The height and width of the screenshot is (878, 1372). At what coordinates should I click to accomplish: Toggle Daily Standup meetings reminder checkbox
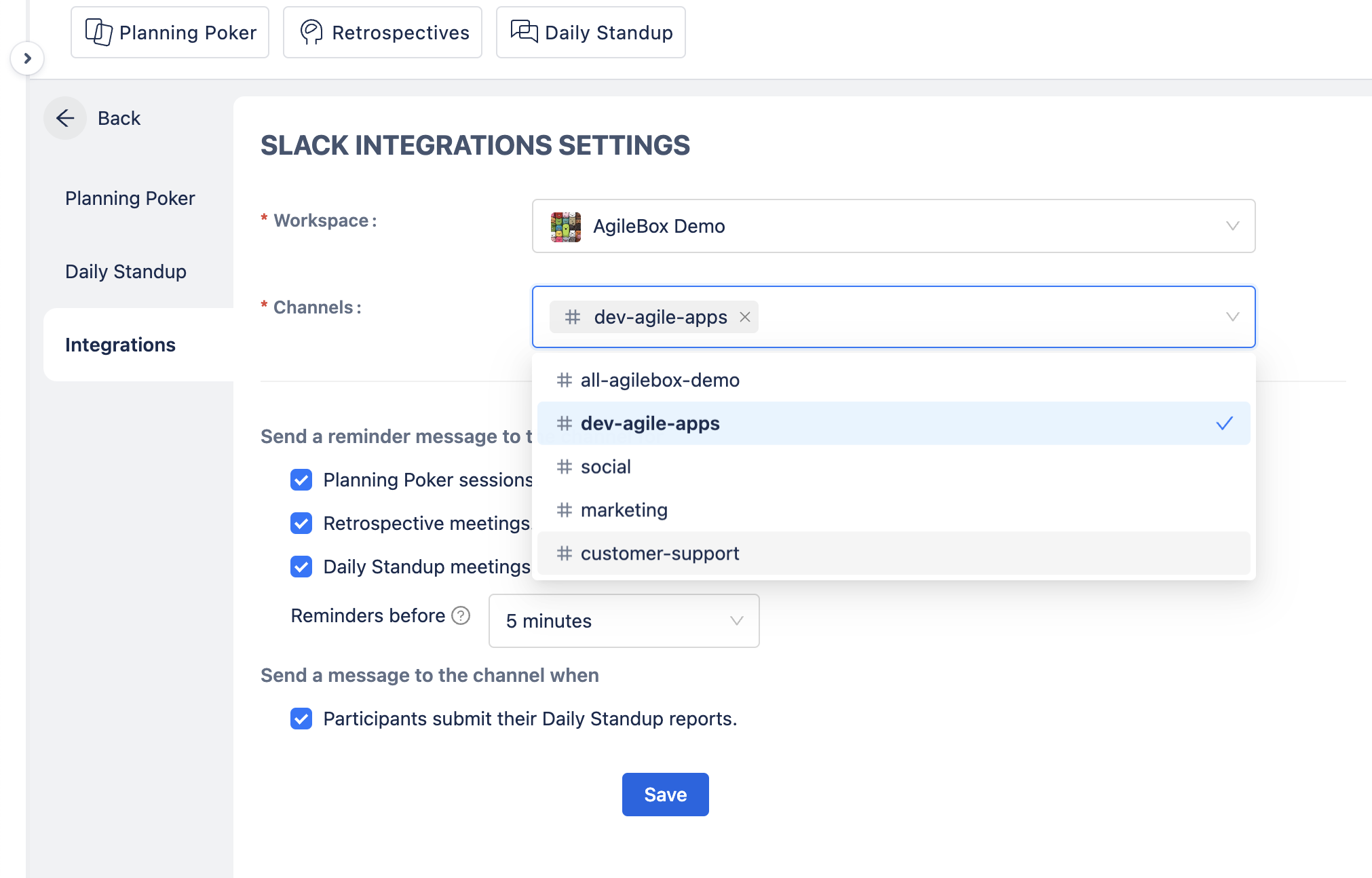pos(301,567)
